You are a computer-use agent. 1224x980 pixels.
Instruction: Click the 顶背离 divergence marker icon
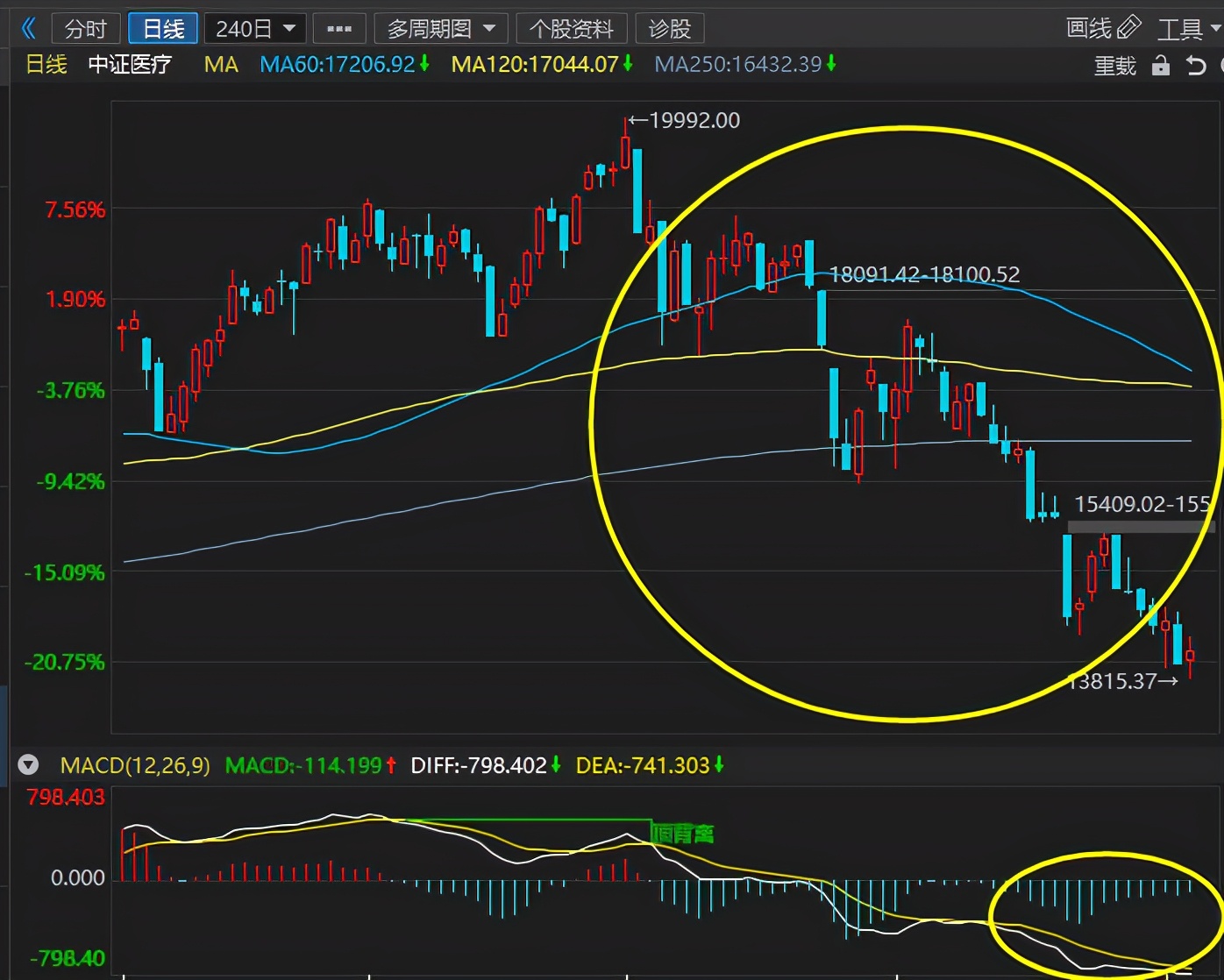tap(682, 834)
